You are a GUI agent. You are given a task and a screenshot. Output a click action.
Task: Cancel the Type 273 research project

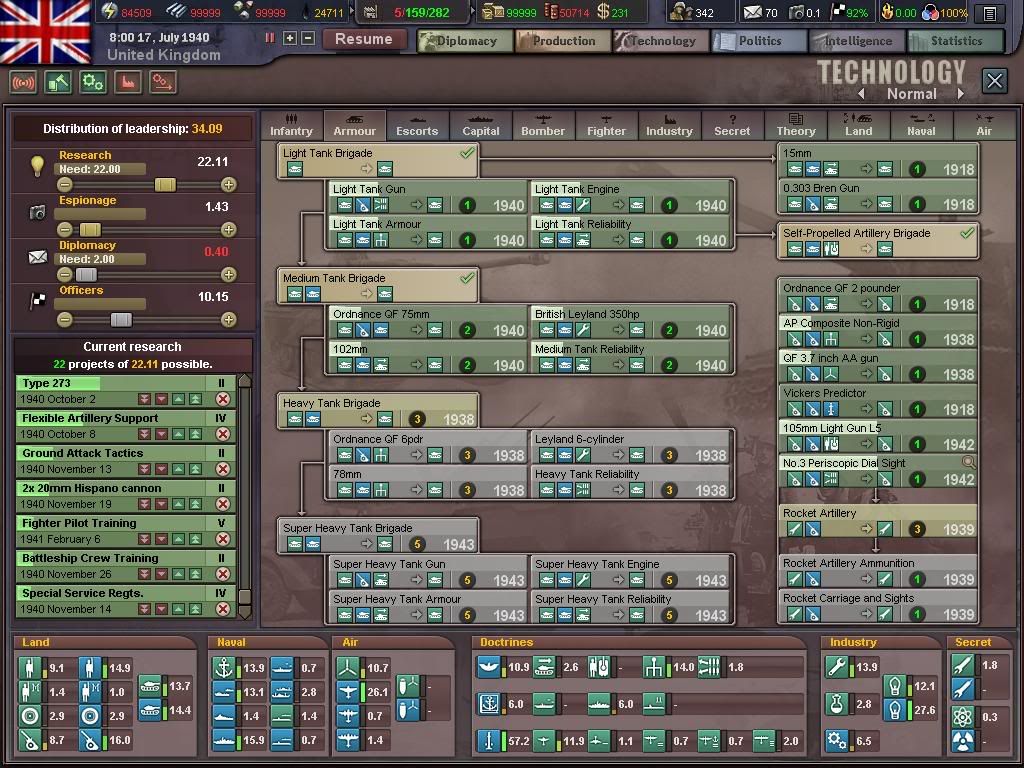click(x=223, y=399)
